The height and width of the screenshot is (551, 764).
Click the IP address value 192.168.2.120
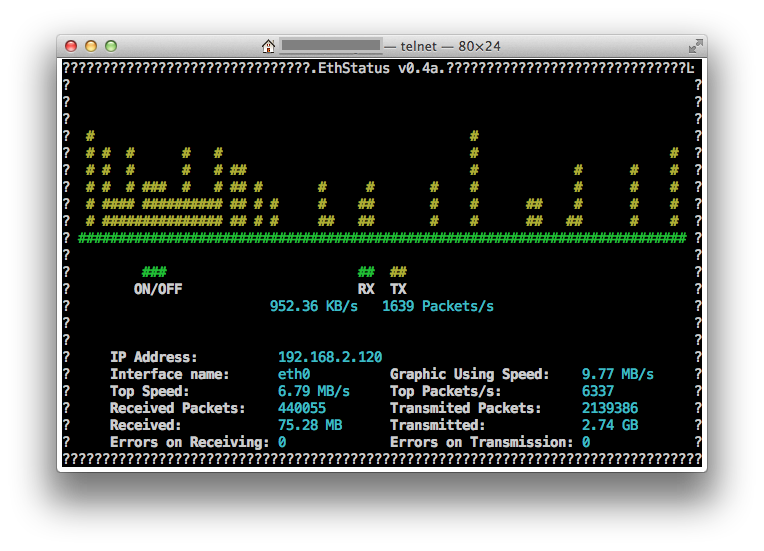click(x=330, y=357)
